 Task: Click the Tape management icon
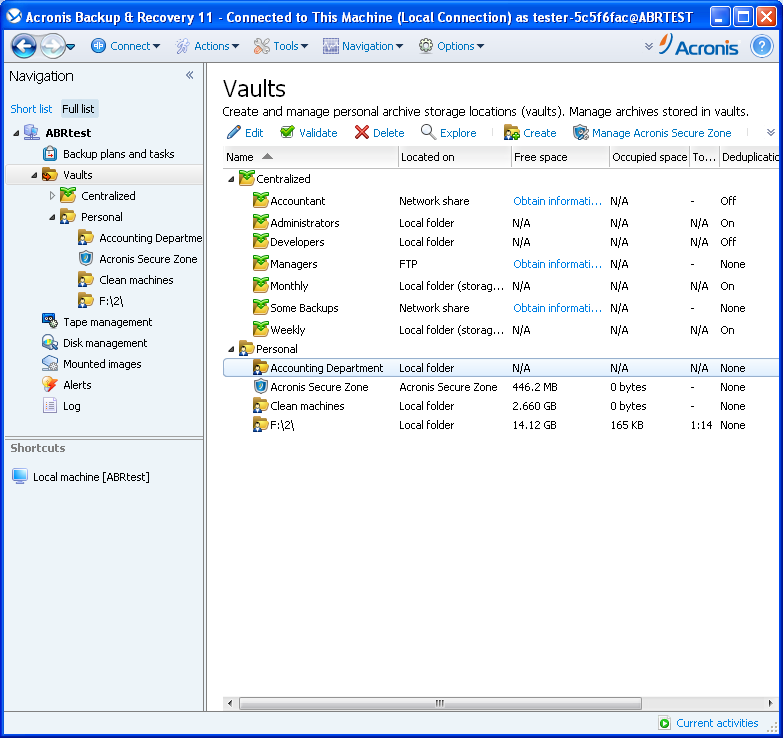coord(49,321)
